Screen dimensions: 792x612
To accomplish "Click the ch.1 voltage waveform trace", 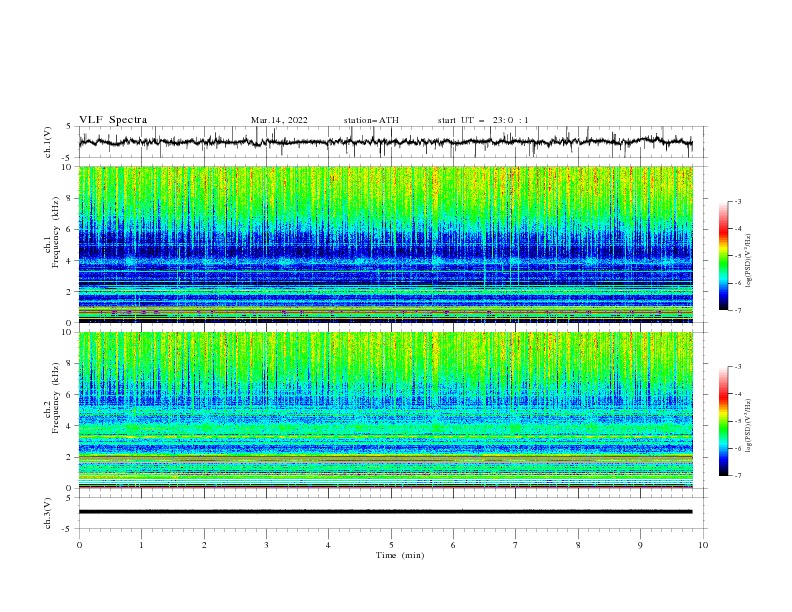I will 385,142.
